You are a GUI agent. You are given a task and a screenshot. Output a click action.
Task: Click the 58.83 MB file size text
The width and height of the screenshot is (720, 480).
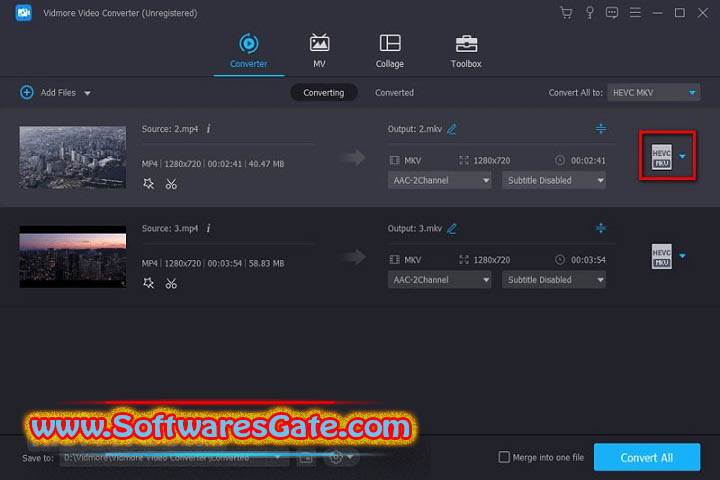pyautogui.click(x=266, y=263)
